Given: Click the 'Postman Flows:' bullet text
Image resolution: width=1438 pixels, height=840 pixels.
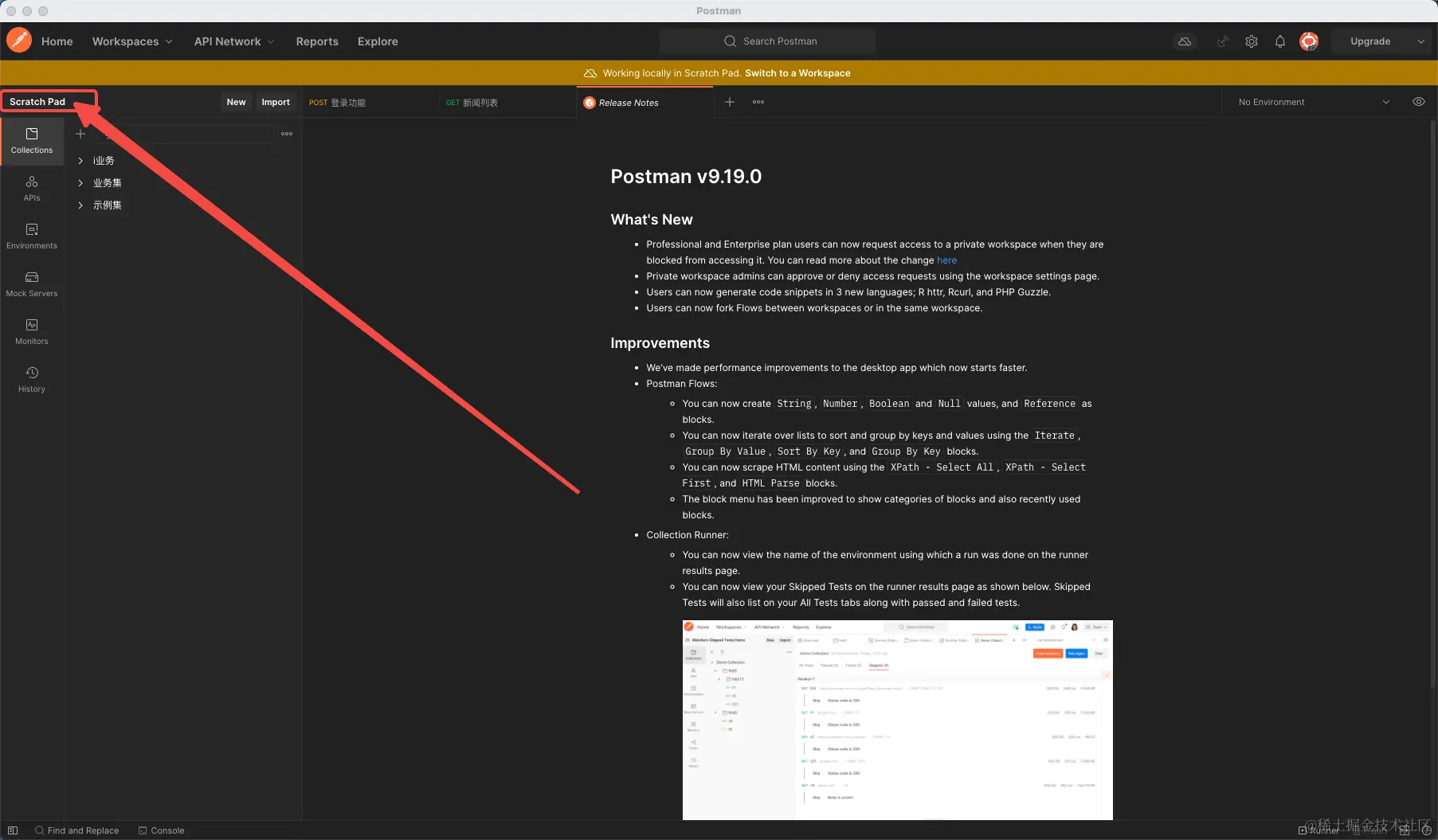Looking at the screenshot, I should click(x=682, y=384).
